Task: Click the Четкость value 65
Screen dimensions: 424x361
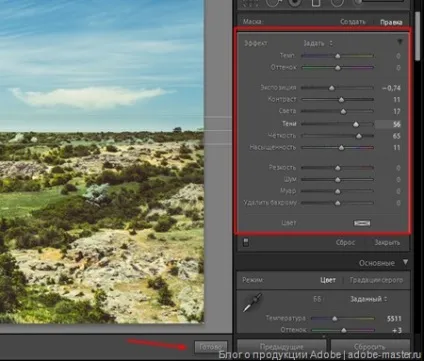Action: click(396, 136)
